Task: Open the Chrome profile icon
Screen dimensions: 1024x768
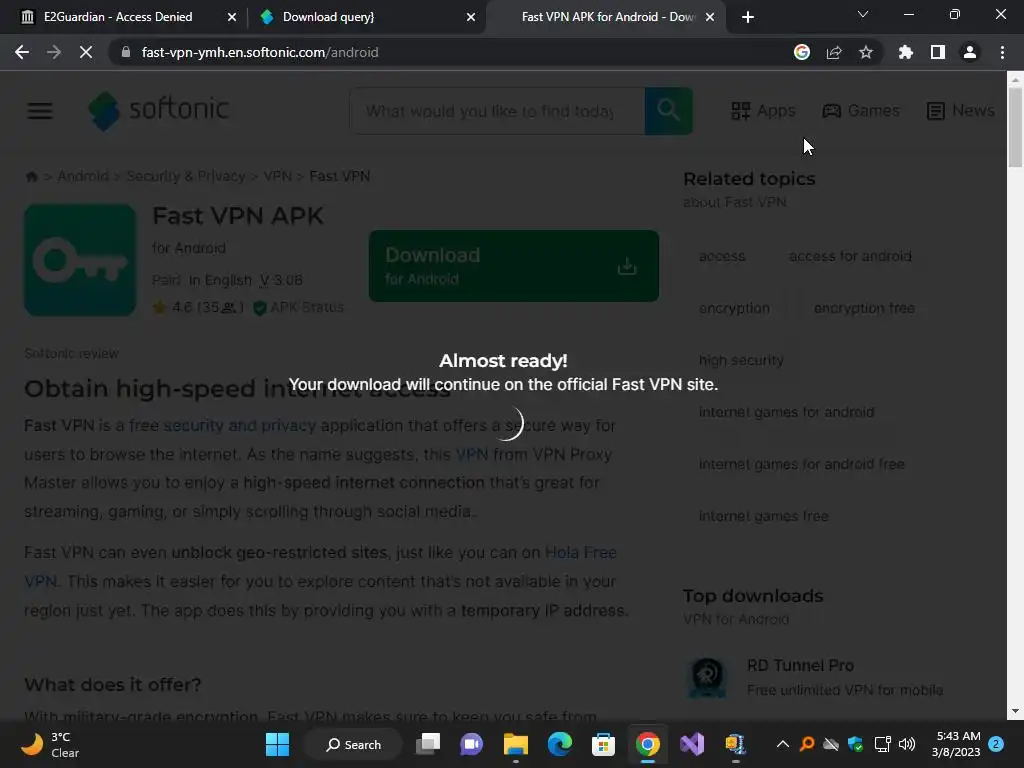Action: tap(970, 52)
